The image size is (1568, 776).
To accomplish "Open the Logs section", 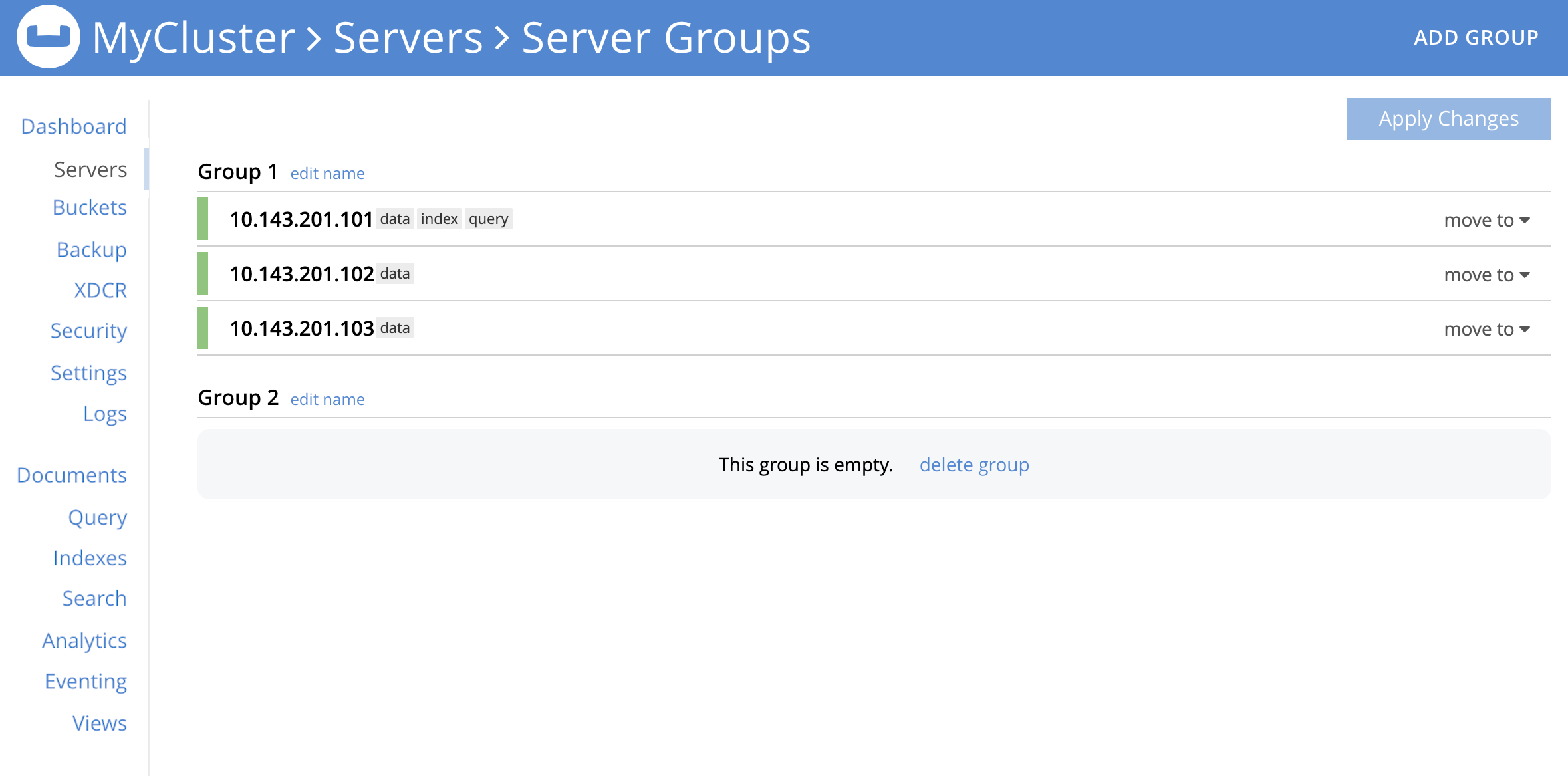I will 104,412.
